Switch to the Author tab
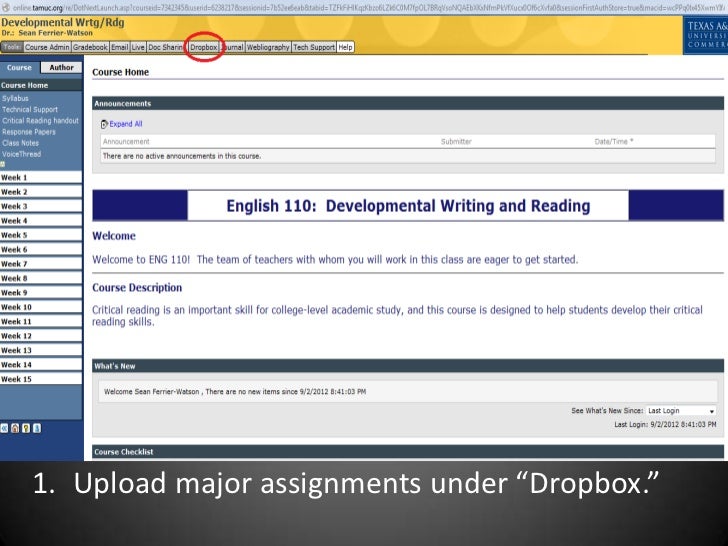Image resolution: width=728 pixels, height=546 pixels. pos(61,67)
